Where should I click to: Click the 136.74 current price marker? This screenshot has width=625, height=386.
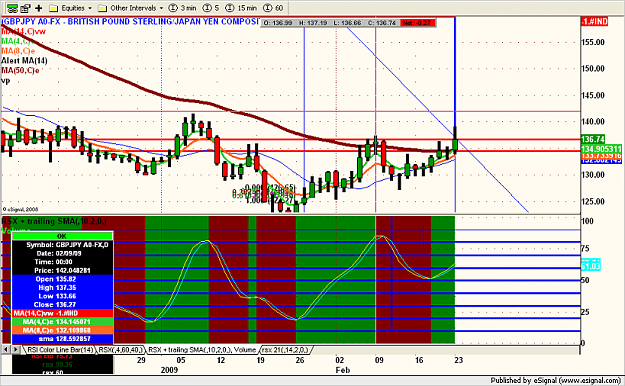tap(593, 139)
